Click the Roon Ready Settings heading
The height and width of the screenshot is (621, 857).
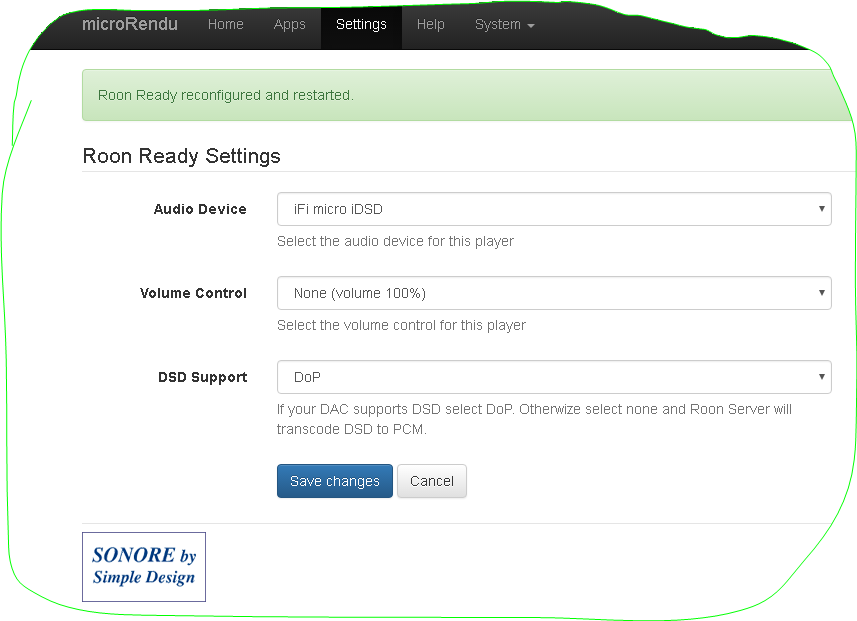click(x=181, y=156)
